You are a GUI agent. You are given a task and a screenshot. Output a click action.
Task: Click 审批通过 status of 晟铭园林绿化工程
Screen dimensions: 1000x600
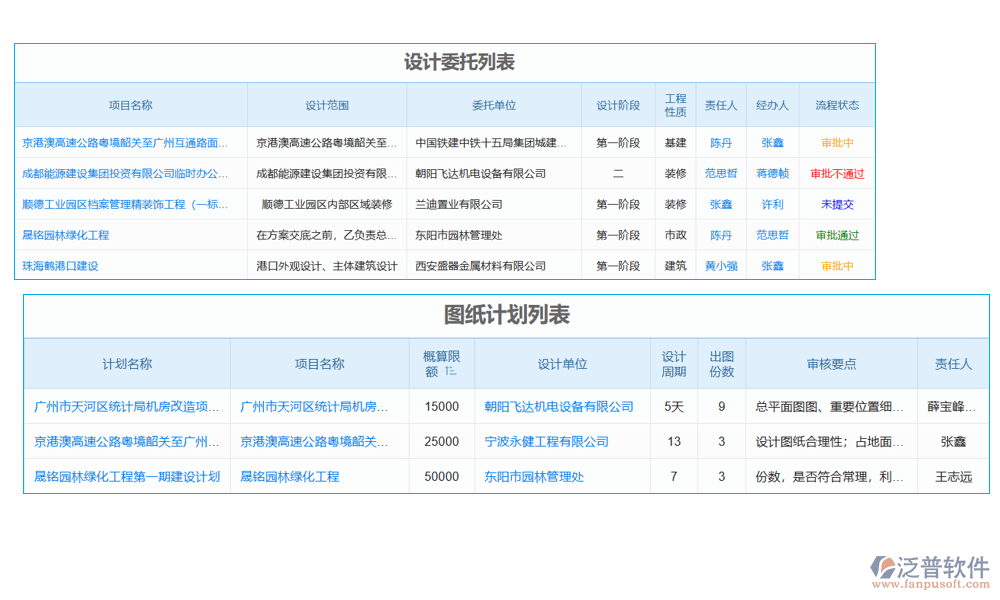tap(837, 235)
